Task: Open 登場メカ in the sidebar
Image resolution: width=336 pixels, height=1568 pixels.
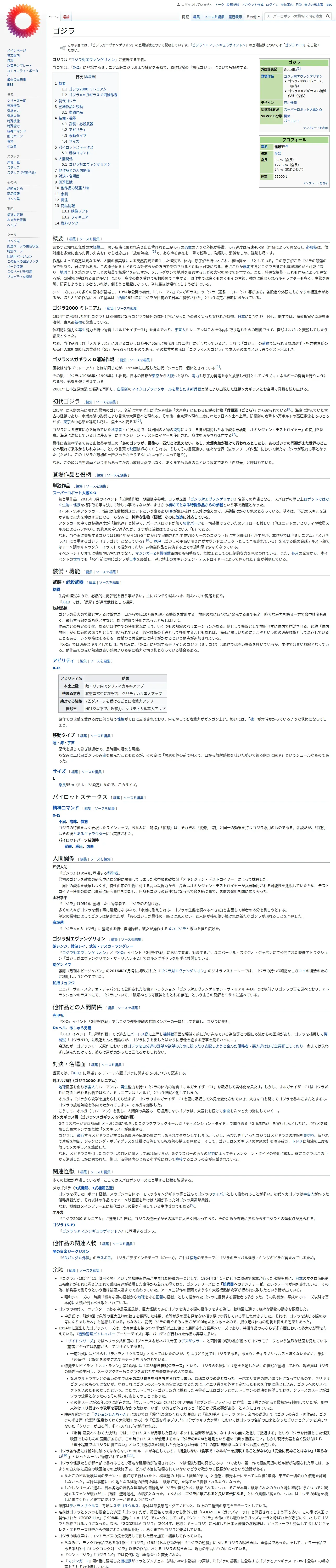Action: (13, 111)
